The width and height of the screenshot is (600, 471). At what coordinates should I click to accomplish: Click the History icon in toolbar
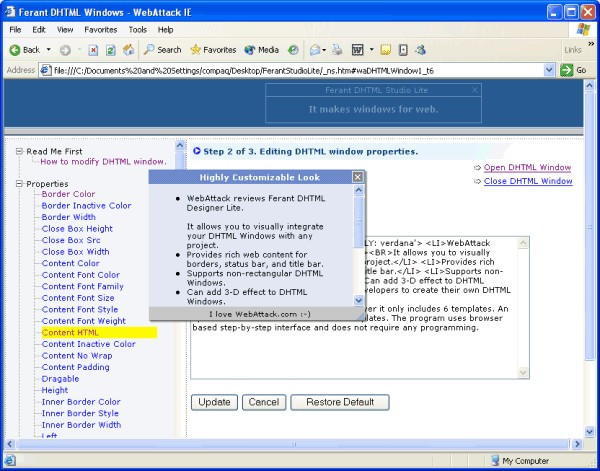point(293,50)
